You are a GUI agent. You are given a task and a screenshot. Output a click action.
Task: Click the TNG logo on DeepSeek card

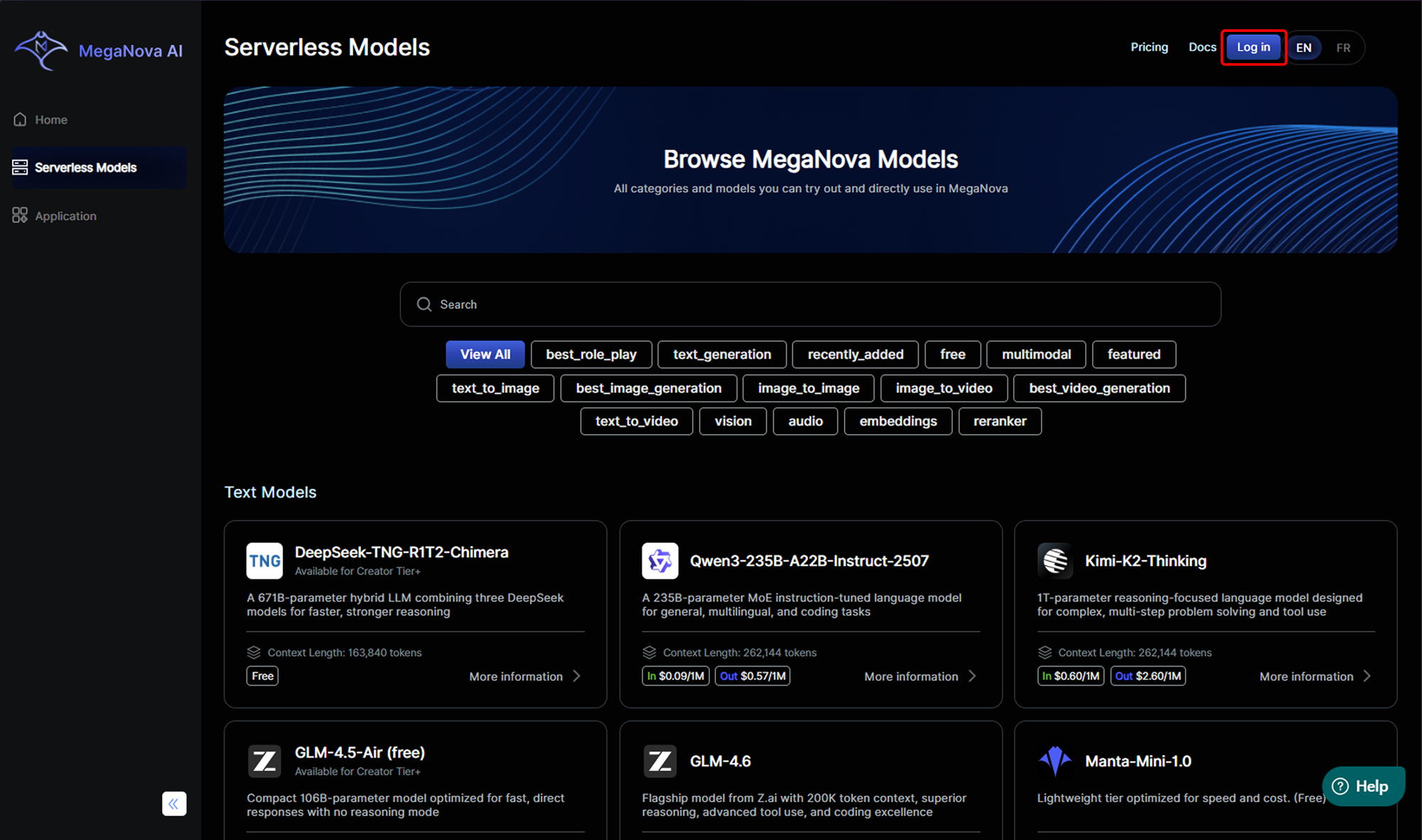pyautogui.click(x=264, y=561)
